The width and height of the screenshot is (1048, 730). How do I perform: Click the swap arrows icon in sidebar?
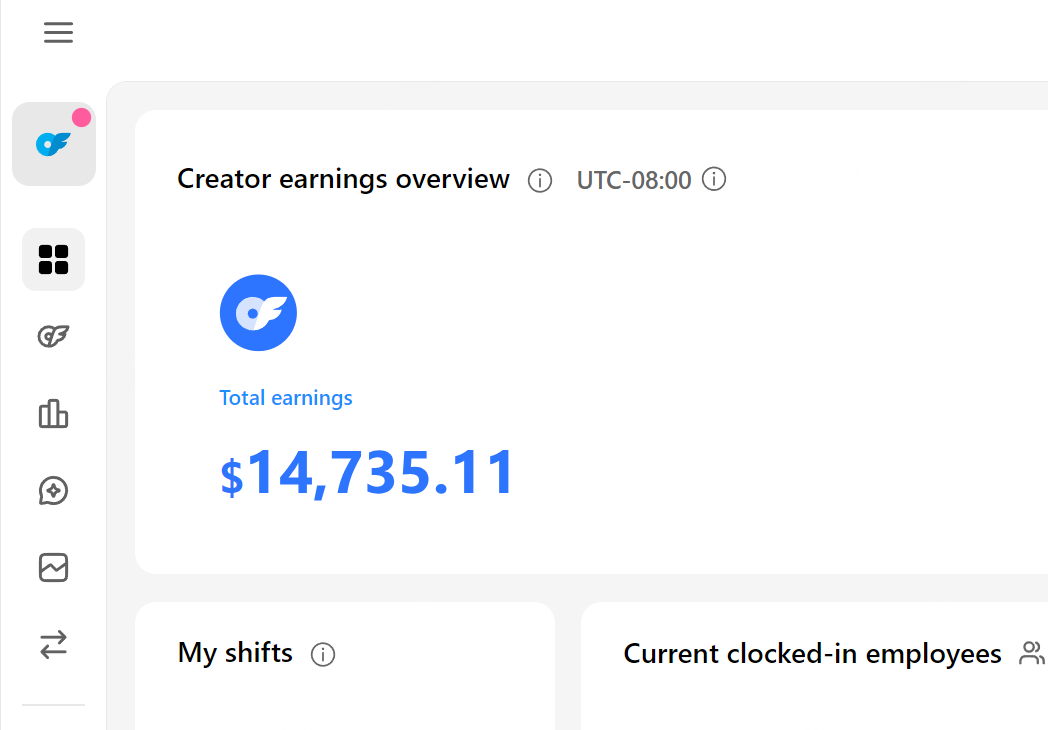[53, 644]
